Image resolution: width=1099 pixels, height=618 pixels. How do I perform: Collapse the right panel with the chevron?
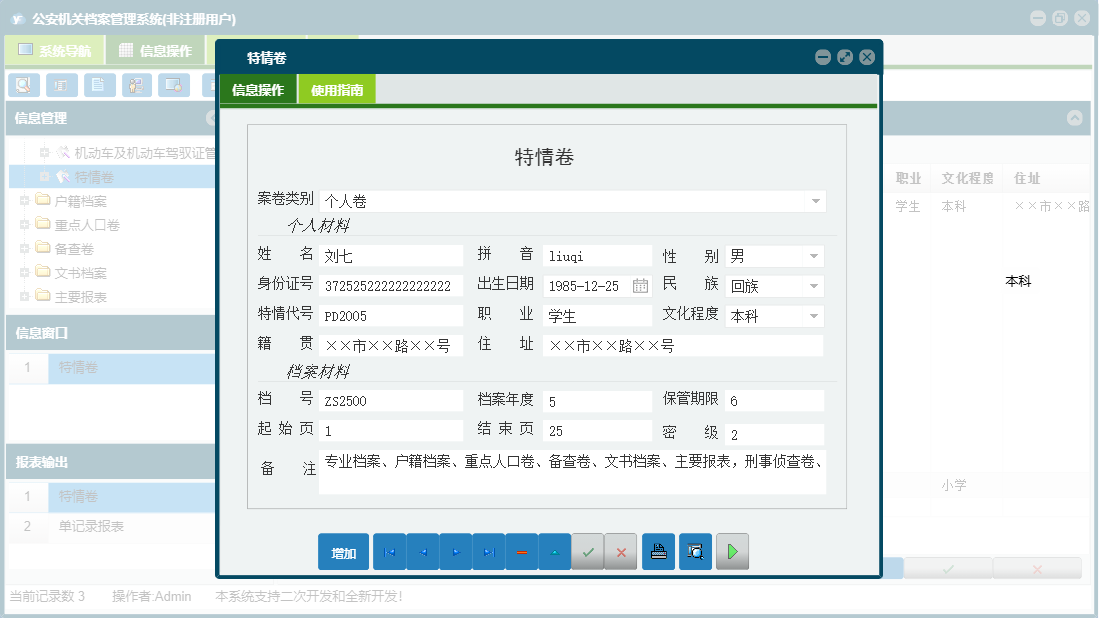pyautogui.click(x=1075, y=118)
